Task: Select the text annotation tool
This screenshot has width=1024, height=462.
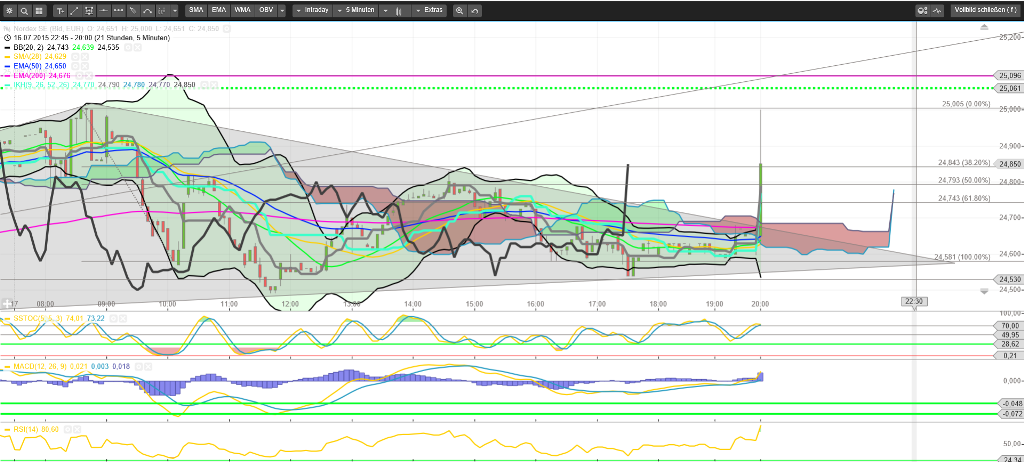Action: (60, 10)
